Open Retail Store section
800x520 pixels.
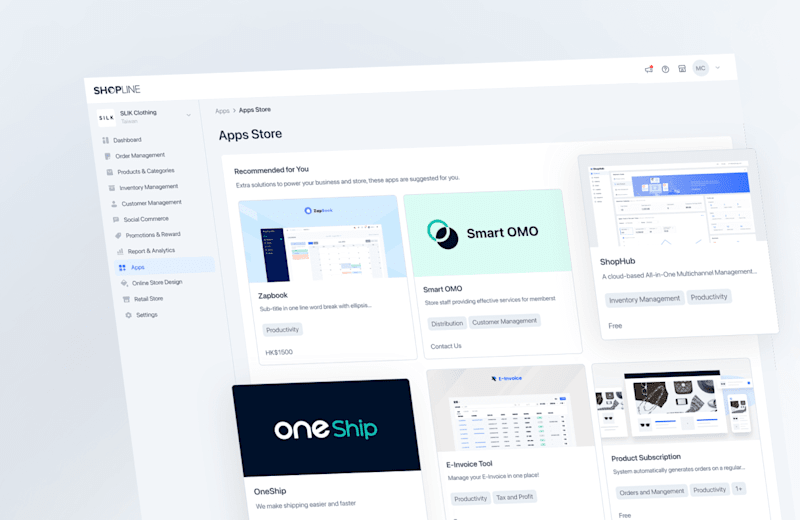click(x=148, y=299)
